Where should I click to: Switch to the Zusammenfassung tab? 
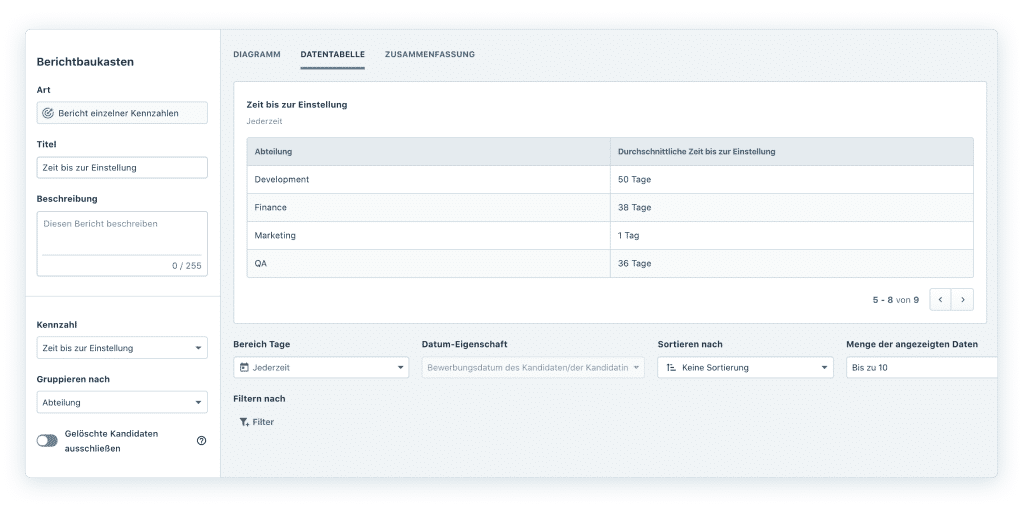tap(429, 54)
